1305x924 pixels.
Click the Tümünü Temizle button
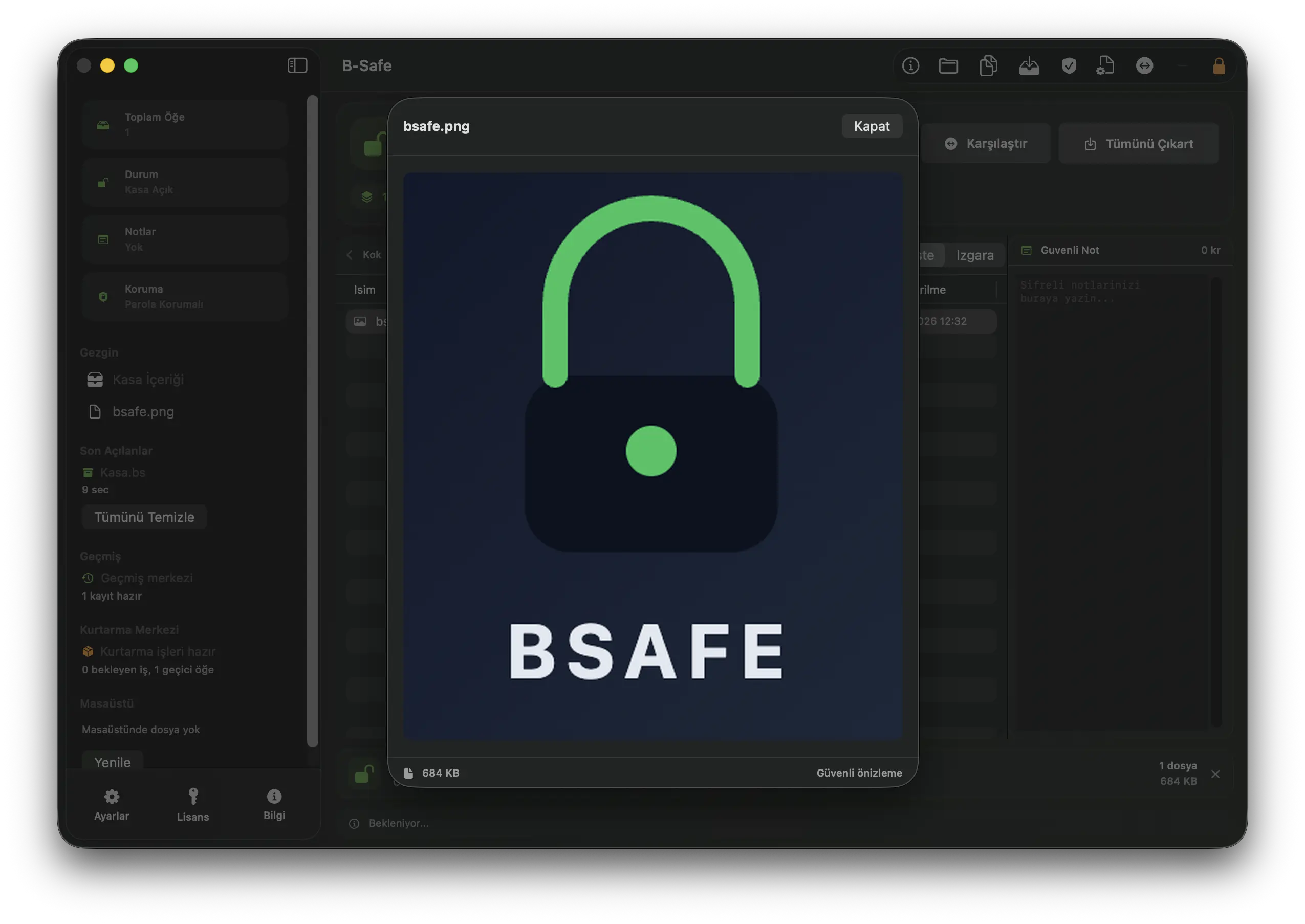(x=144, y=517)
